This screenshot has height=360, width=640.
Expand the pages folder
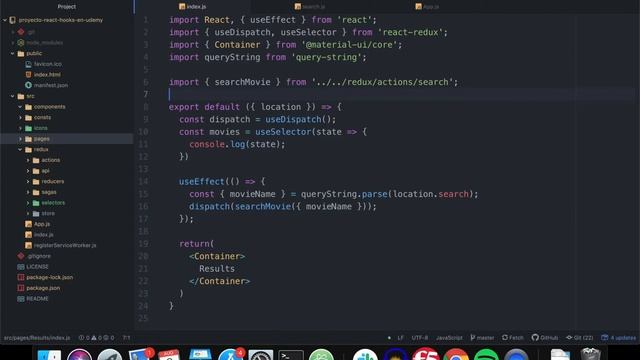(20, 139)
